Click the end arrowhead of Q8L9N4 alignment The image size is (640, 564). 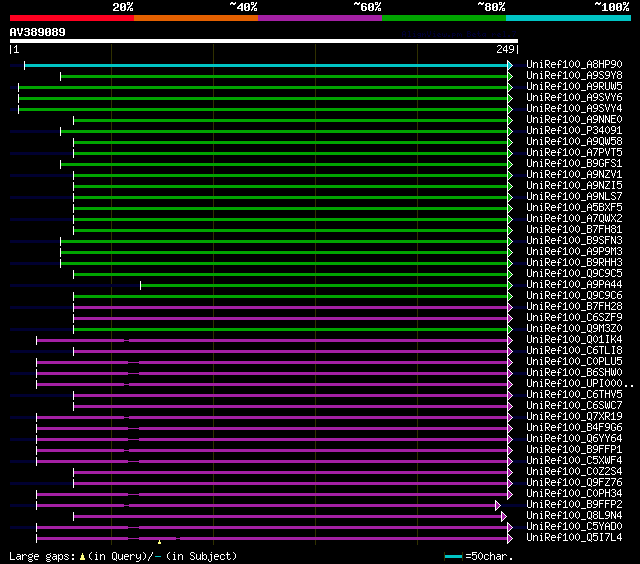click(x=504, y=517)
